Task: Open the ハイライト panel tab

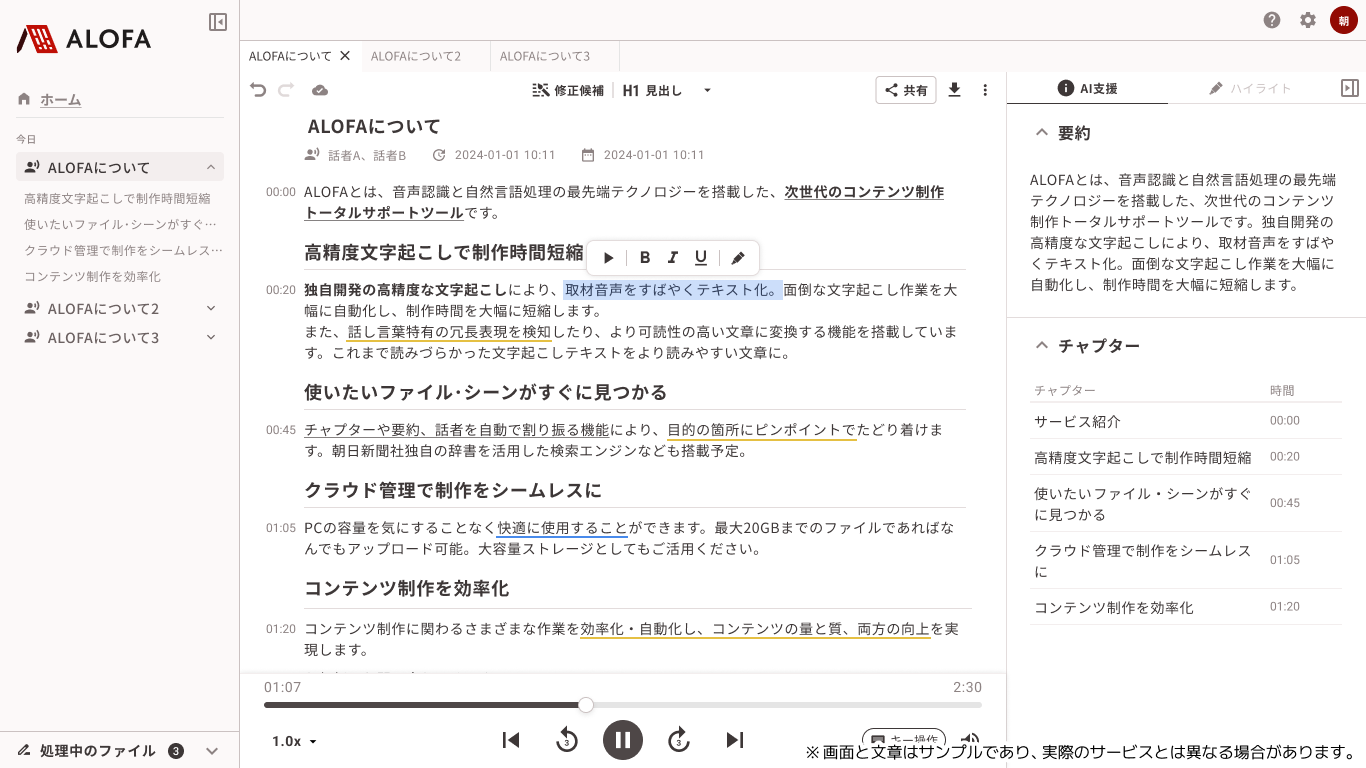Action: point(1249,88)
